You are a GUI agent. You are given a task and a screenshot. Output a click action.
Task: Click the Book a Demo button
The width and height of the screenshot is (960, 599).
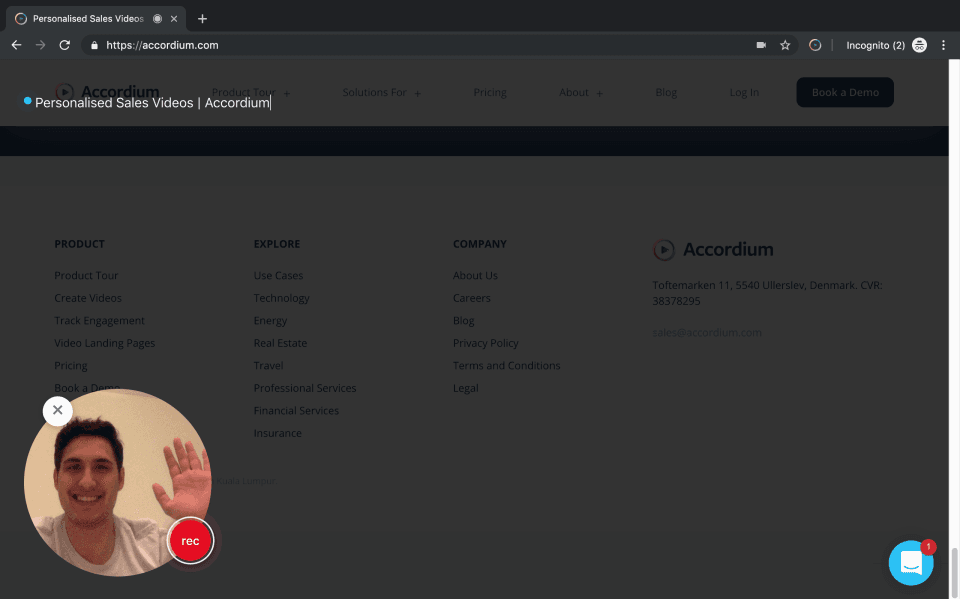[x=845, y=92]
